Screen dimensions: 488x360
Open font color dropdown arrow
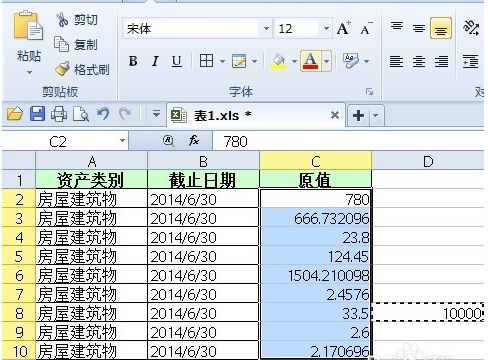(326, 61)
